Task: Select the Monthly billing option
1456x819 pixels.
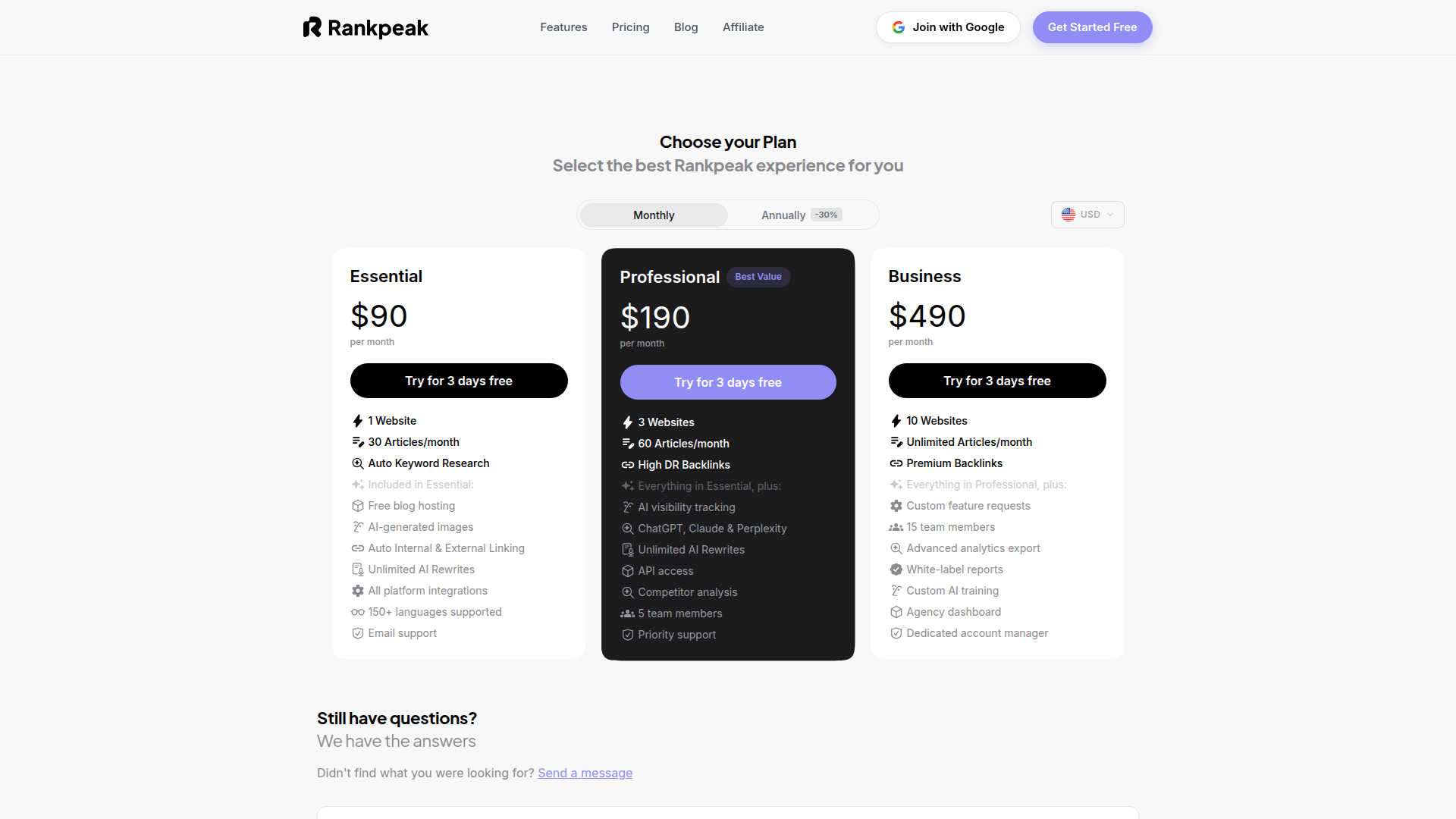Action: 653,215
